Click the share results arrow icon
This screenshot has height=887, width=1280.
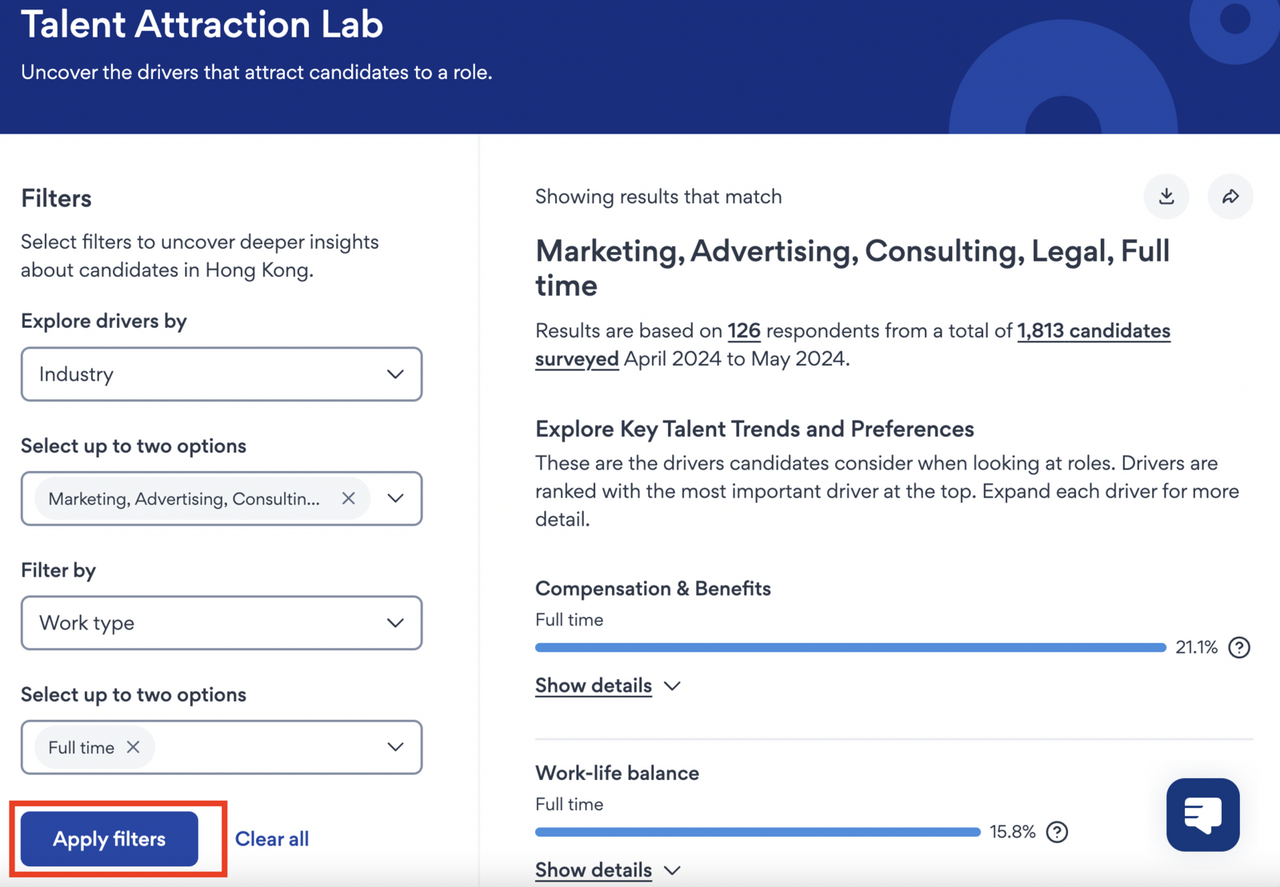click(1230, 197)
